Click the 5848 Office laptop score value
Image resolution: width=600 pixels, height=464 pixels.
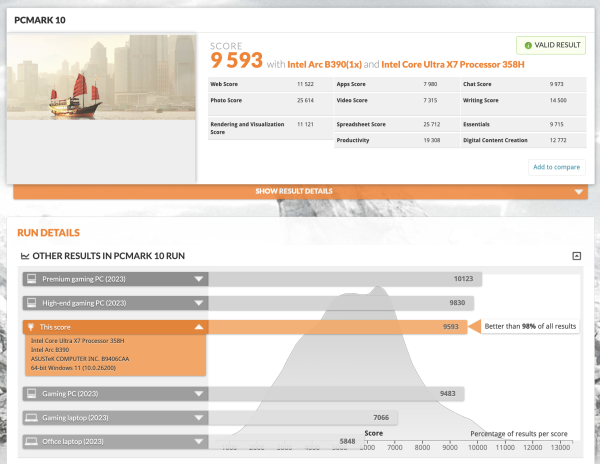click(x=347, y=441)
